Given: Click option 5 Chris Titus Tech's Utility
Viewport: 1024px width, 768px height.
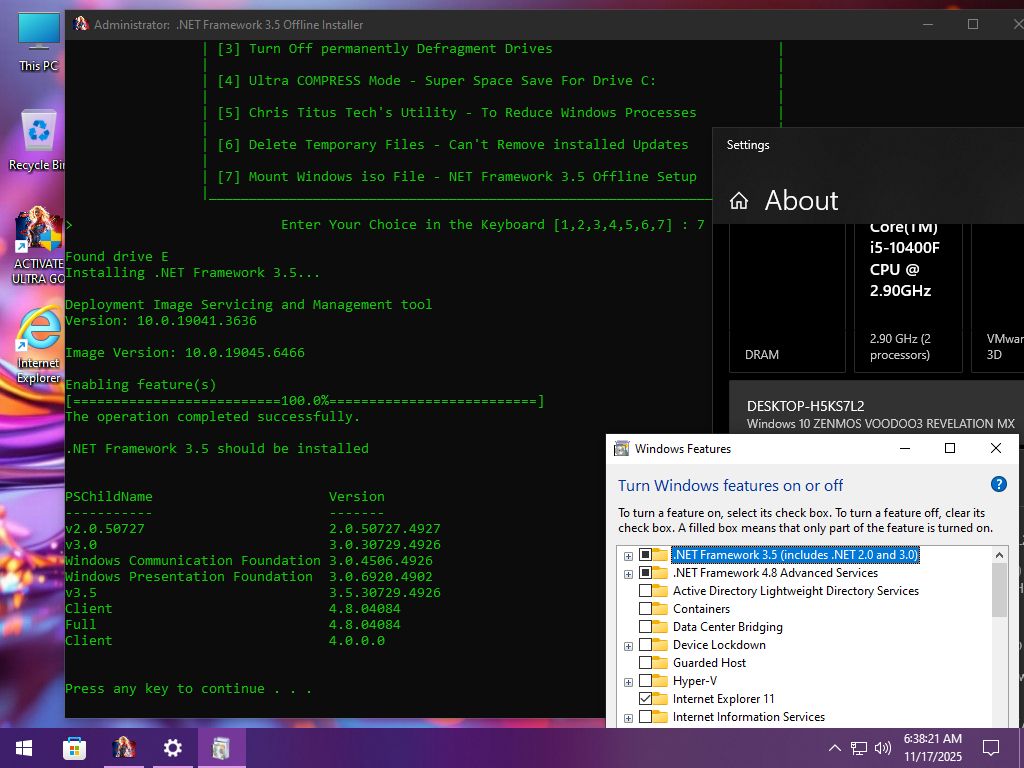Looking at the screenshot, I should coord(456,112).
